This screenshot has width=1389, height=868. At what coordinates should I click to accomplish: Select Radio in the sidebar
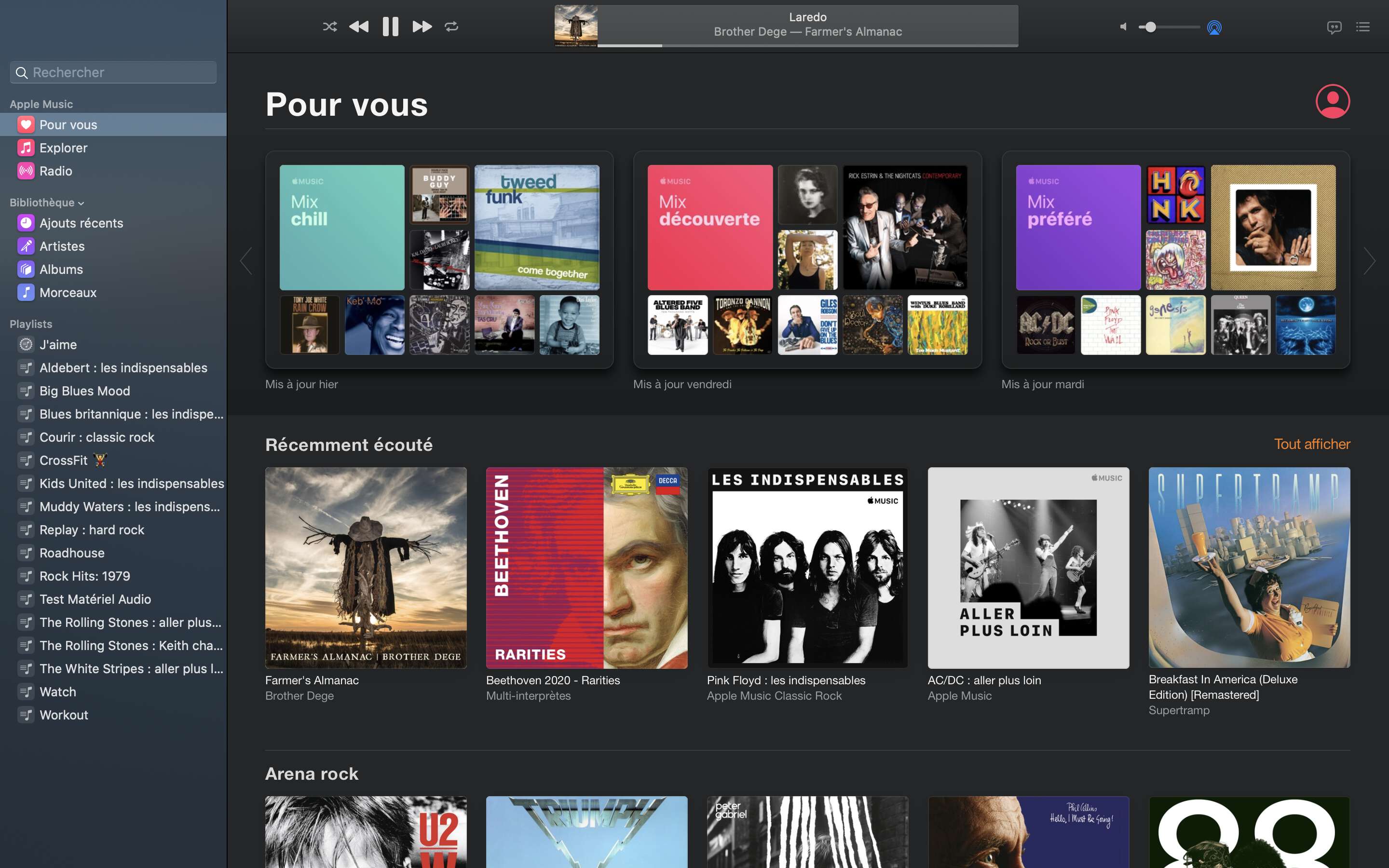click(x=55, y=171)
